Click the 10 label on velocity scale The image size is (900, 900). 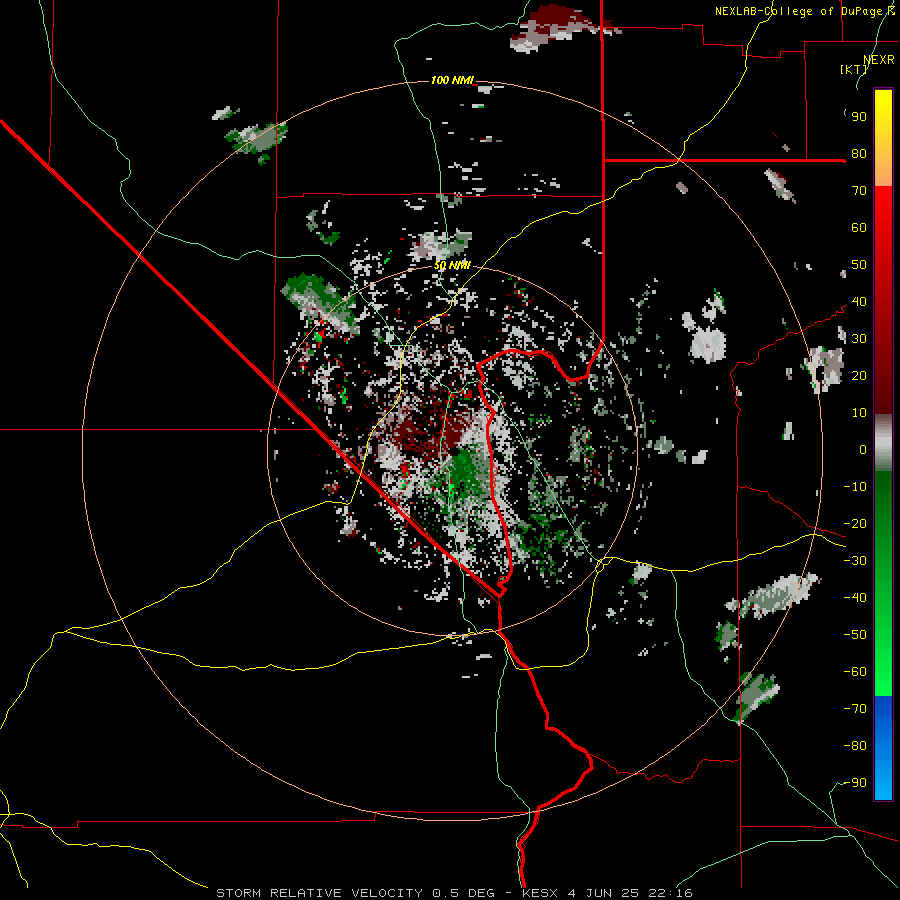(859, 413)
